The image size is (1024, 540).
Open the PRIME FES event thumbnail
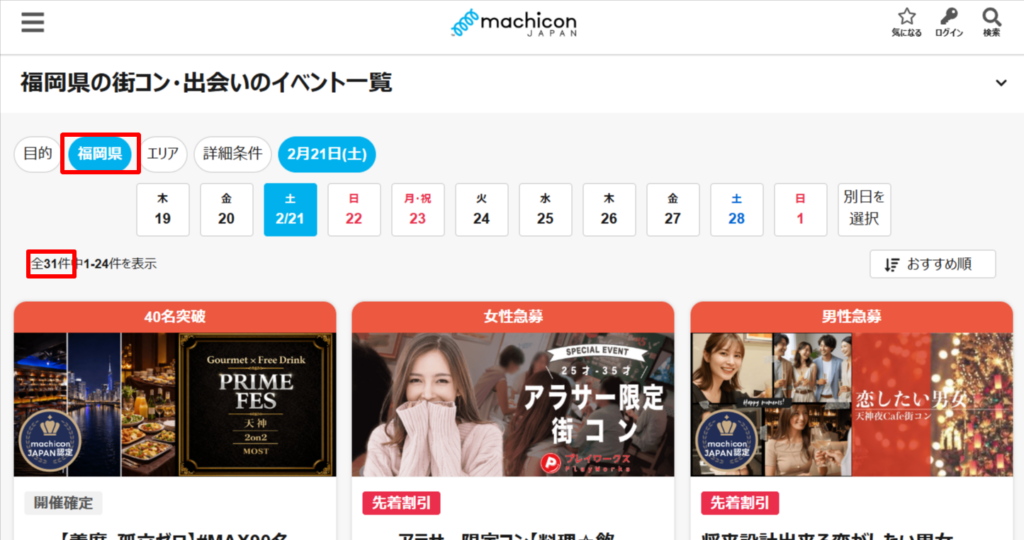point(175,404)
